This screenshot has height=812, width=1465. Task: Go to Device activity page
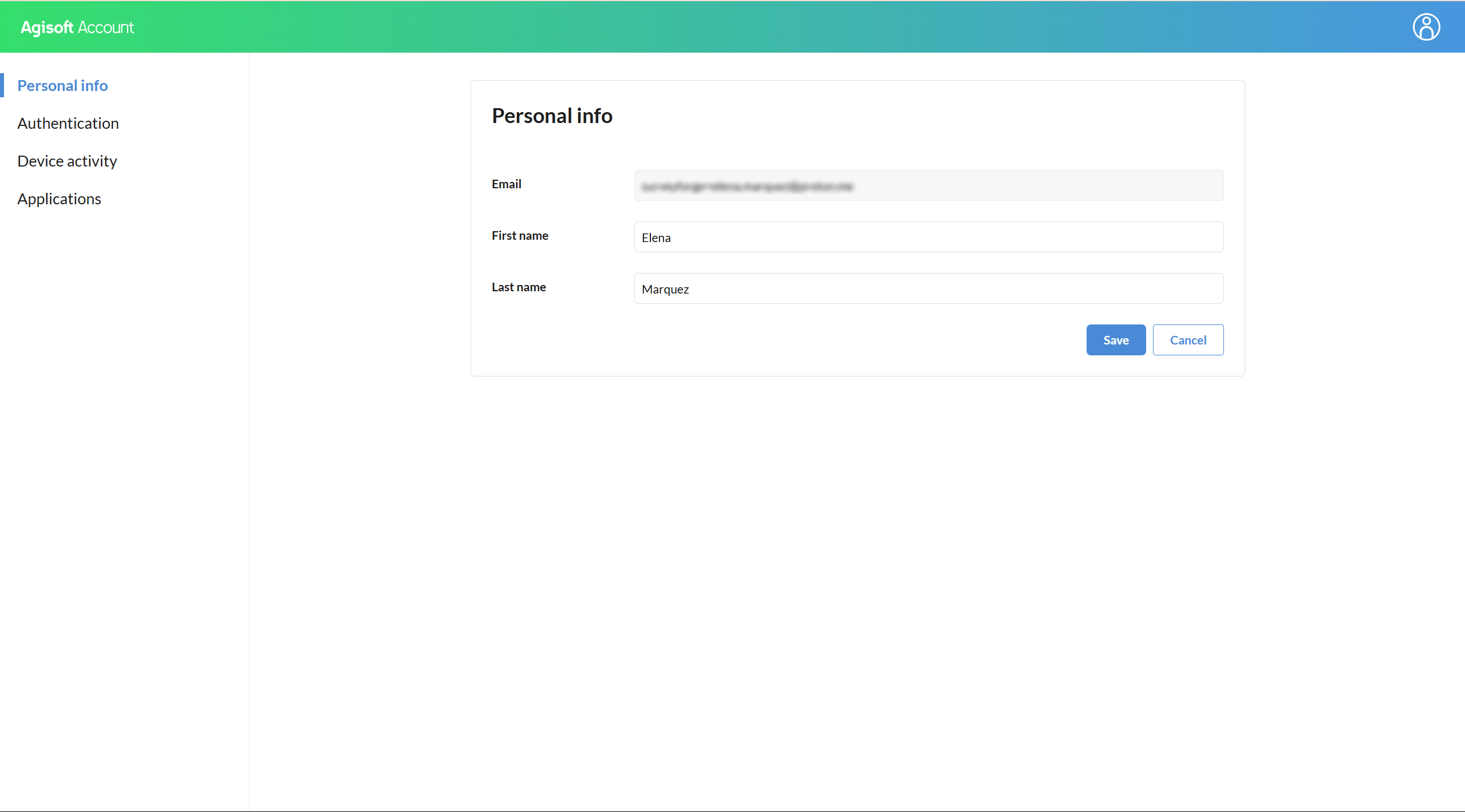pos(67,161)
